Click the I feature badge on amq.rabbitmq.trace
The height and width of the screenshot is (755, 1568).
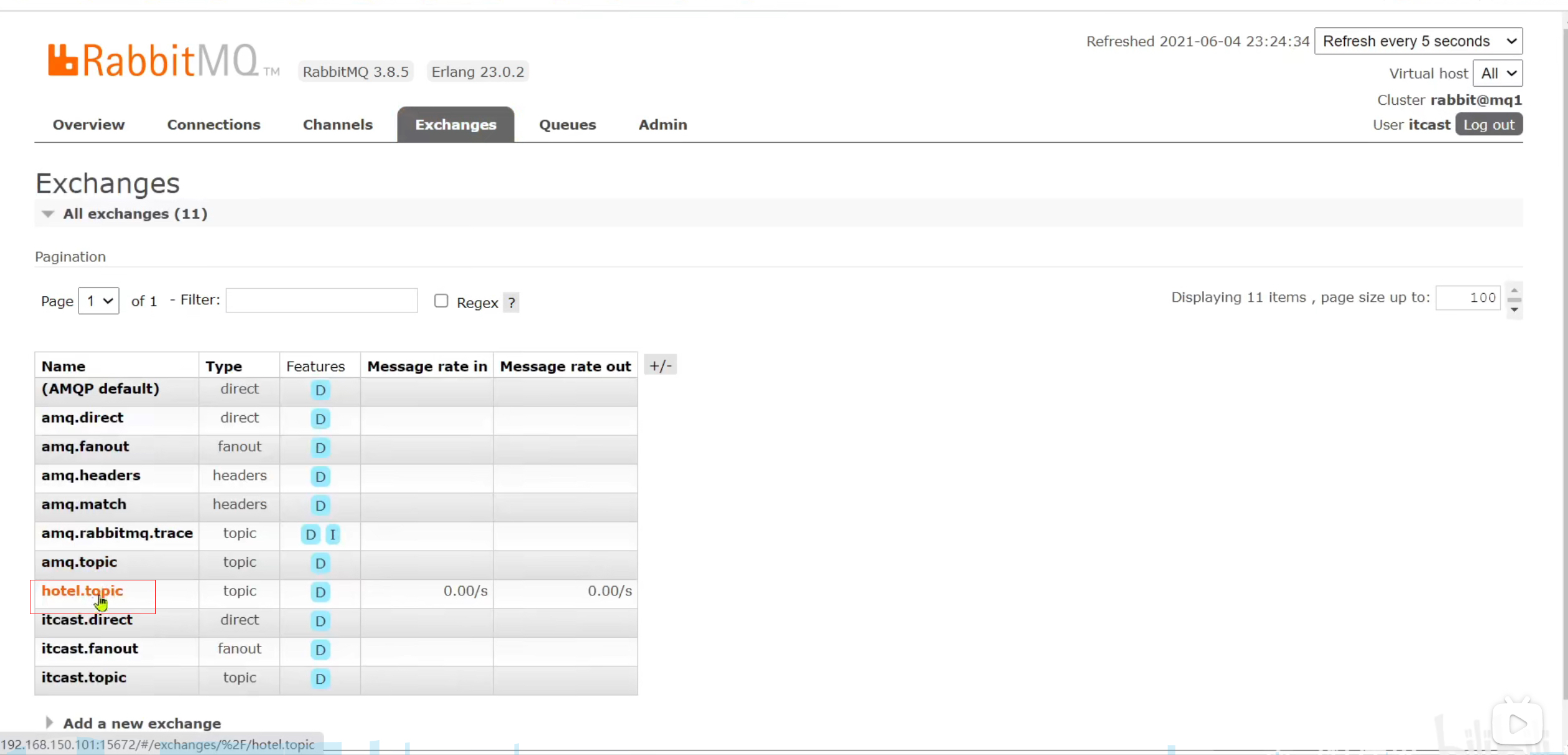point(333,534)
